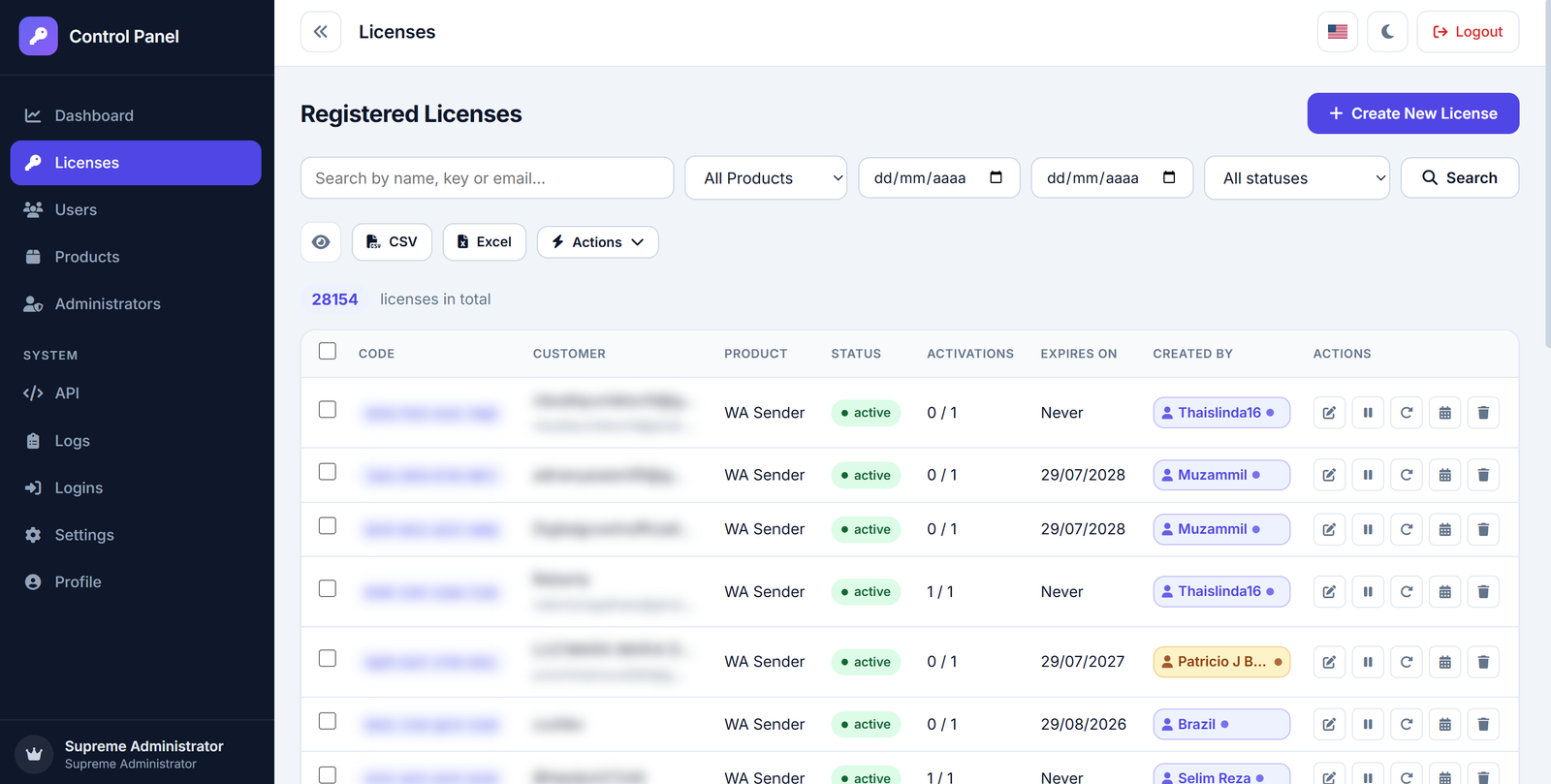The height and width of the screenshot is (784, 1551).
Task: Delete Brazil license
Action: [x=1483, y=724]
